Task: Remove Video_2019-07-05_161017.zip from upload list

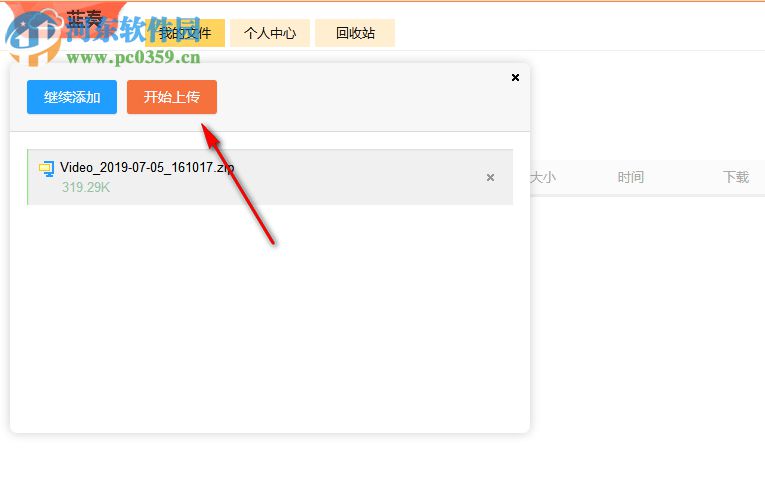Action: coord(490,178)
